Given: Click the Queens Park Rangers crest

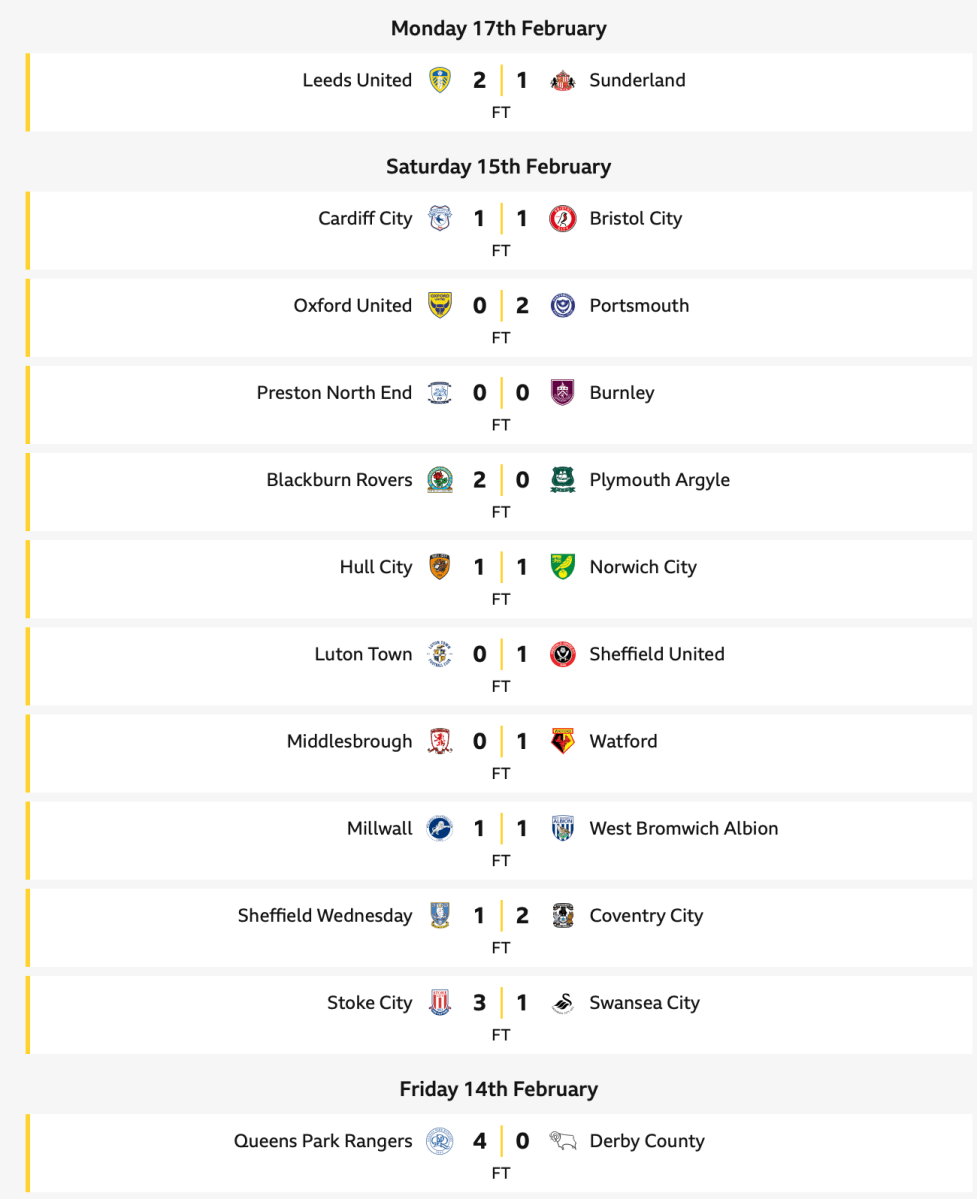Looking at the screenshot, I should click(x=440, y=1141).
